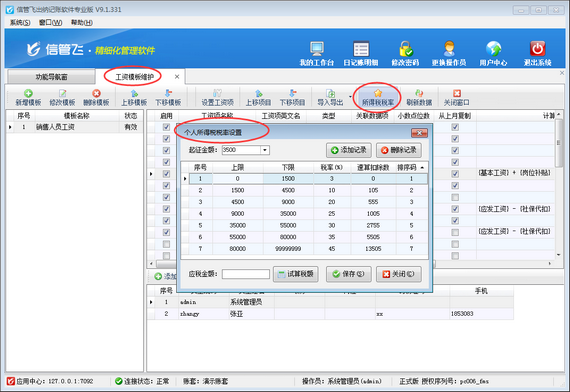The image size is (570, 392).
Task: Open the 导入导出 dropdown arrow
Action: [350, 97]
